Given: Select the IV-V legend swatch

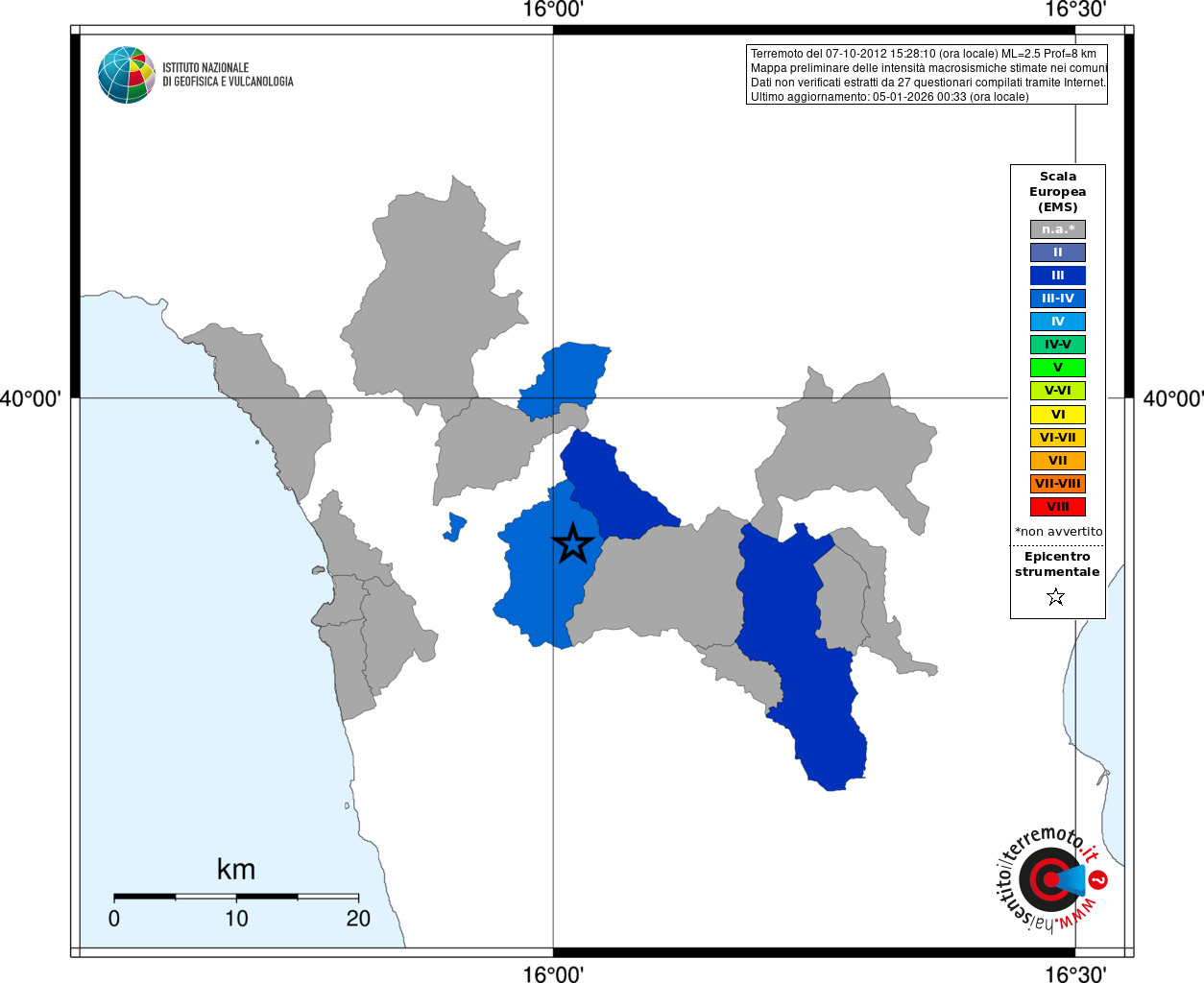Looking at the screenshot, I should point(1058,345).
